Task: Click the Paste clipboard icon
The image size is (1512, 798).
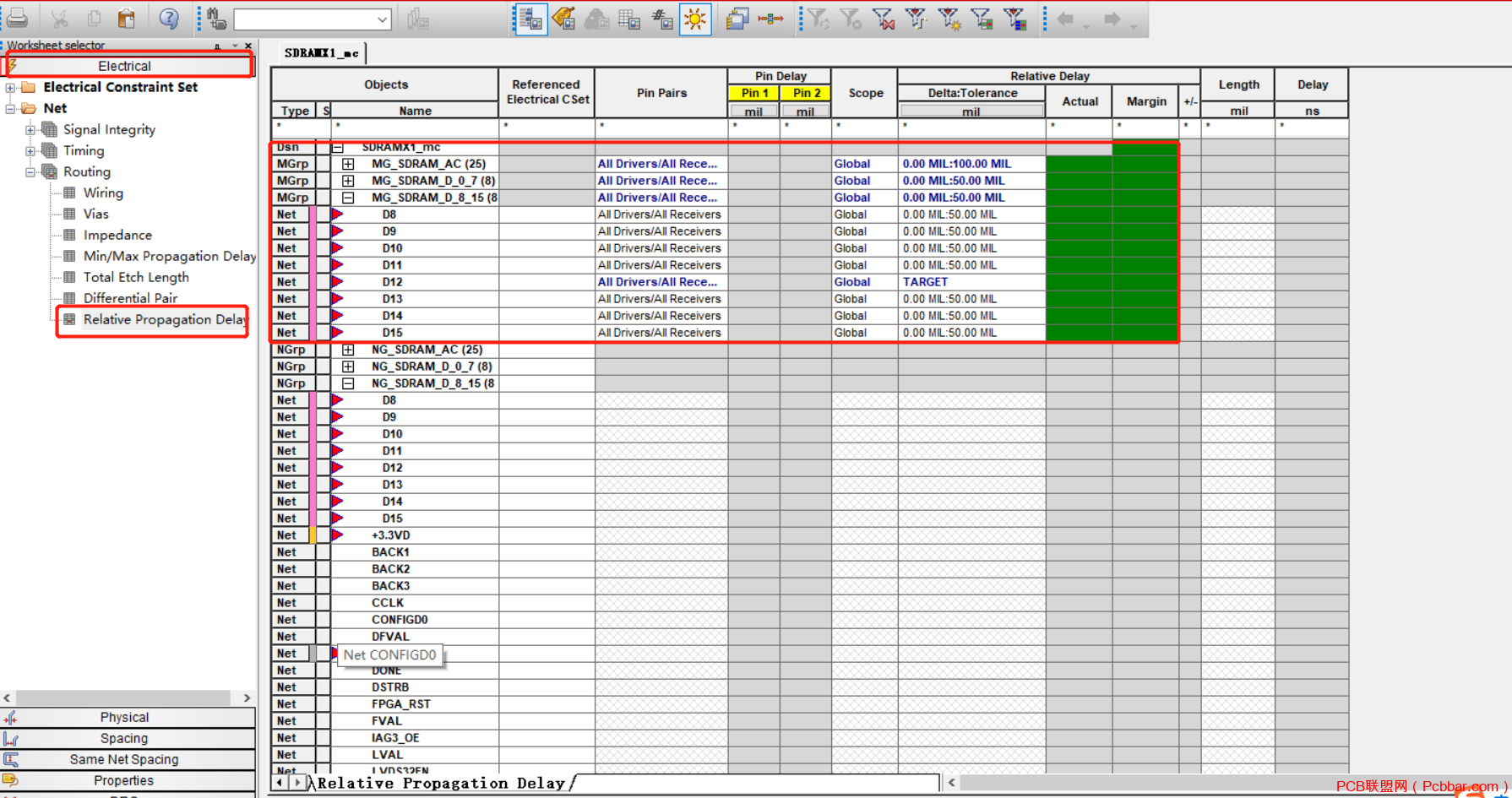Action: coord(127,19)
